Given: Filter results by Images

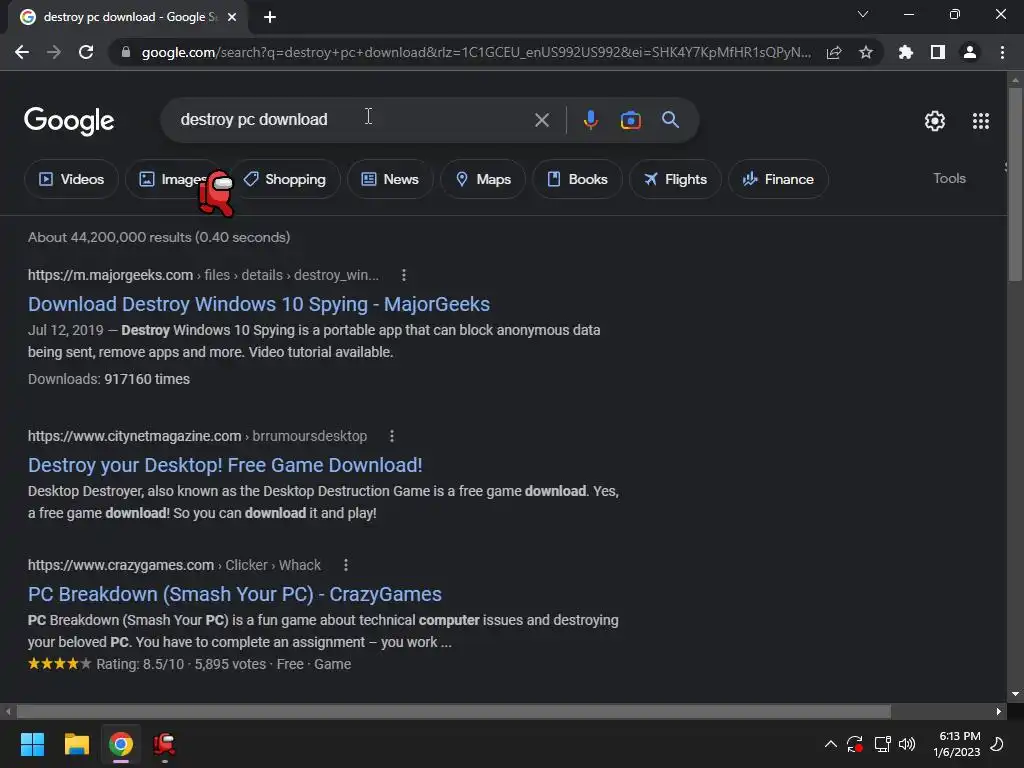Looking at the screenshot, I should (x=172, y=179).
